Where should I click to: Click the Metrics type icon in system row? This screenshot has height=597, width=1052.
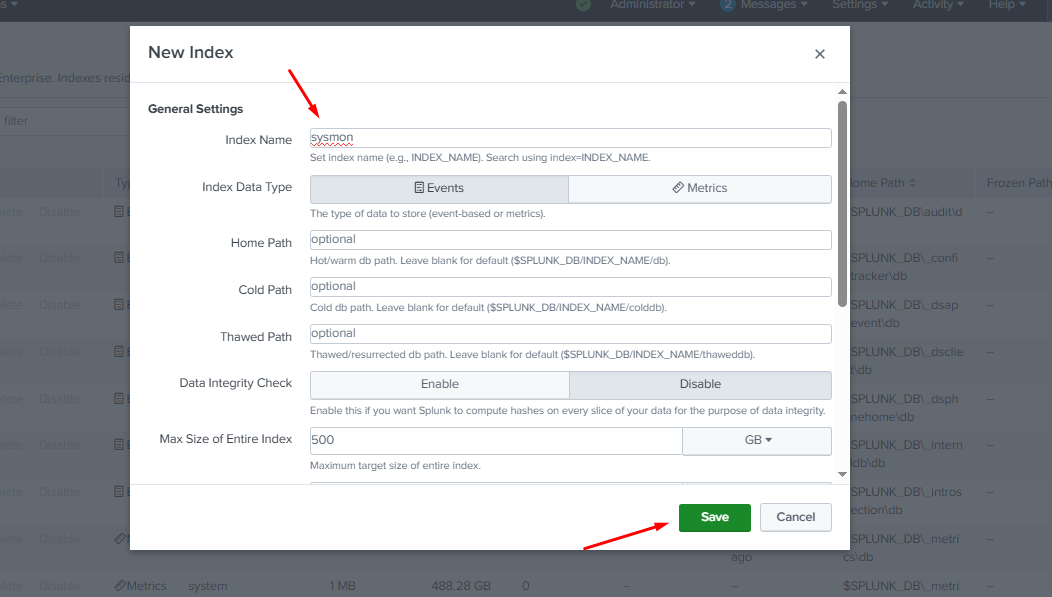(x=119, y=586)
